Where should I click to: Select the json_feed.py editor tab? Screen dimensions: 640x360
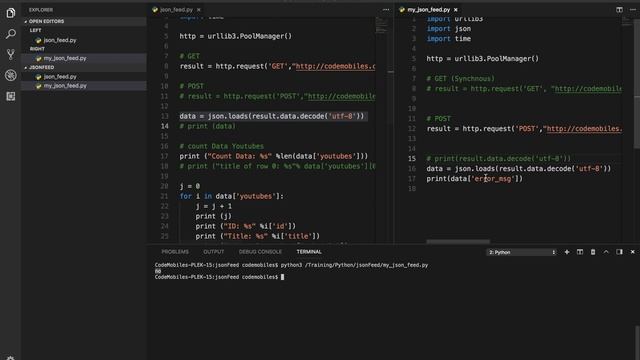coord(176,10)
